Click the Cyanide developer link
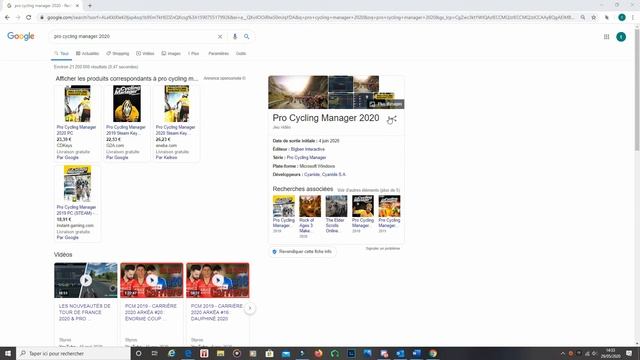The width and height of the screenshot is (640, 360). point(312,174)
